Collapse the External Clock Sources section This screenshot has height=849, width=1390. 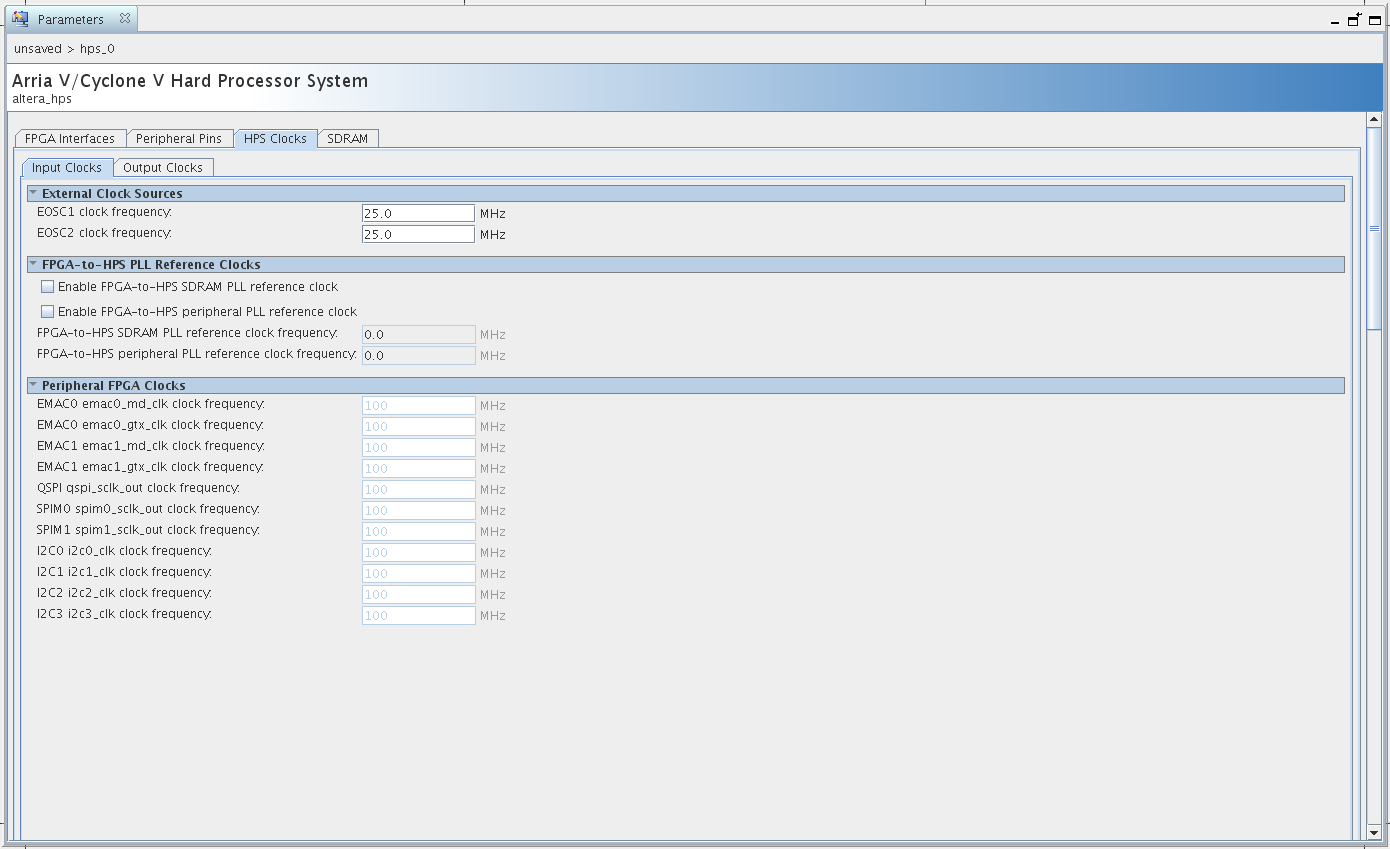pos(33,193)
